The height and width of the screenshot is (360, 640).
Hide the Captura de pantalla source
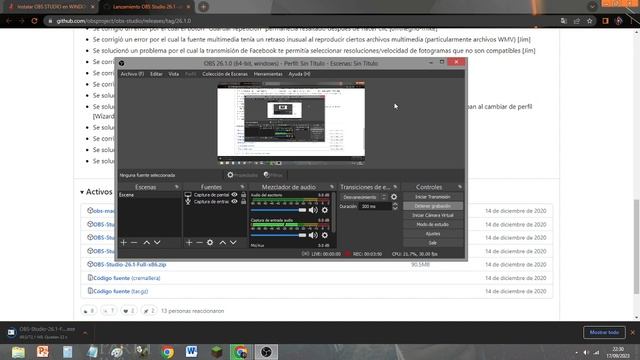(x=234, y=195)
